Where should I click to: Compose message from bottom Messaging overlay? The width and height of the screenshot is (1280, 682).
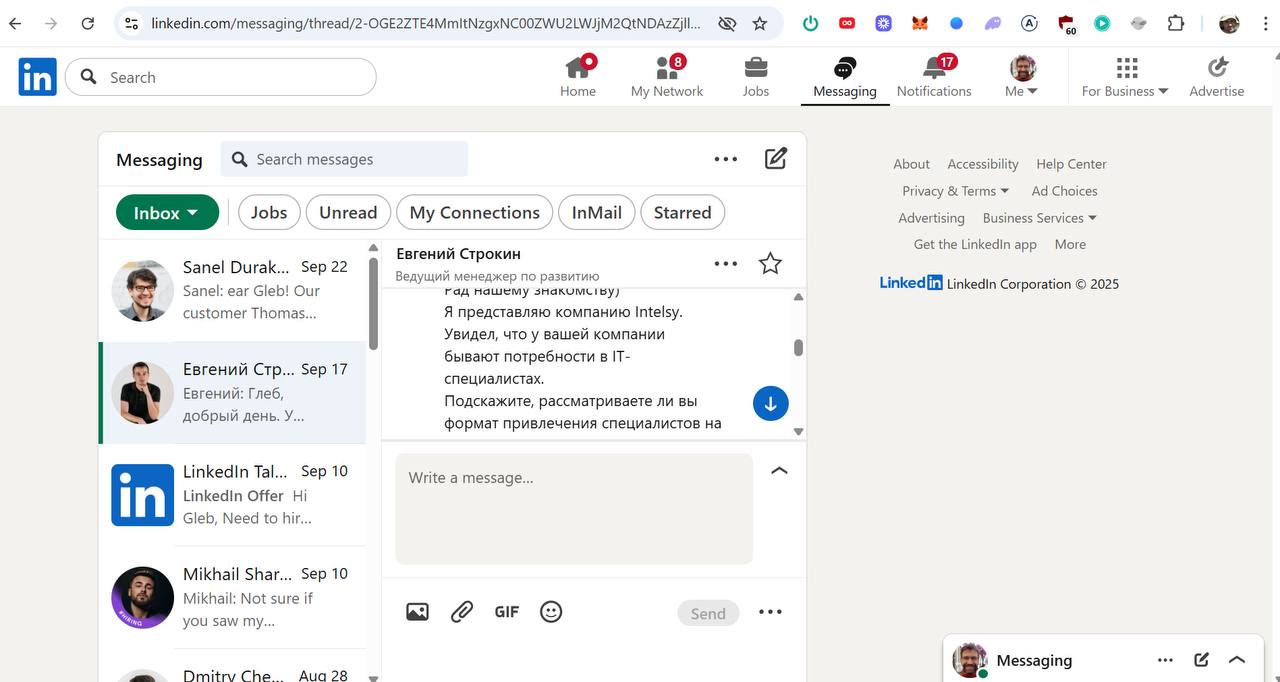(1201, 660)
